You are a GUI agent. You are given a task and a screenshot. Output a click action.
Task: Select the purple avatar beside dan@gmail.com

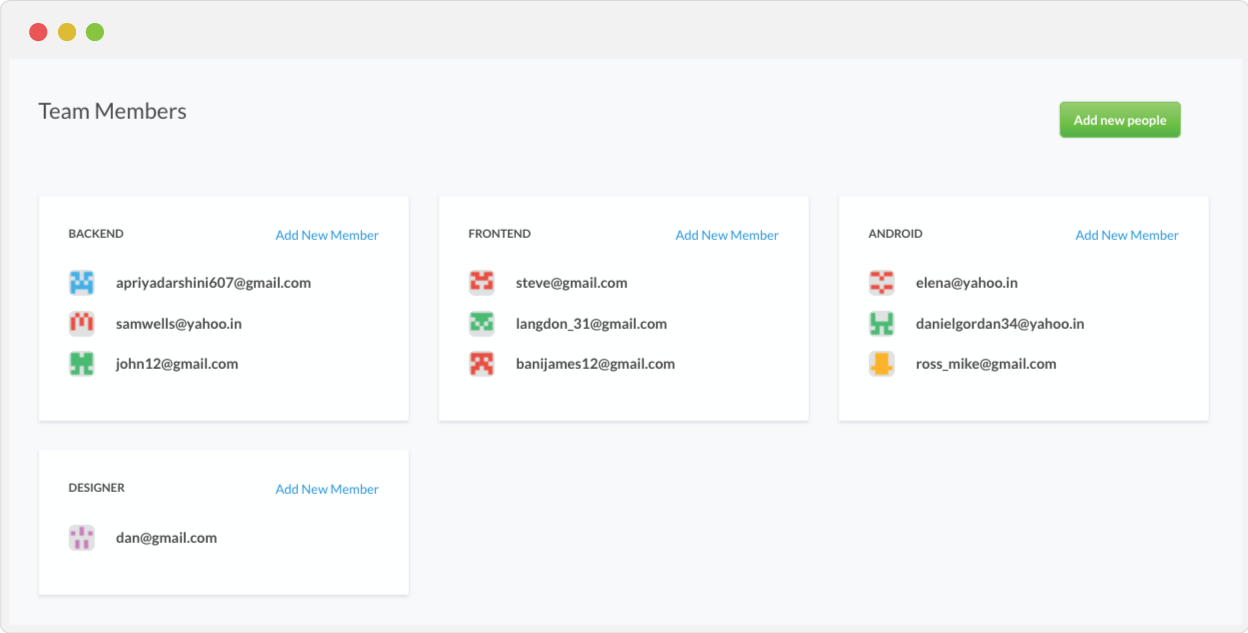81,538
